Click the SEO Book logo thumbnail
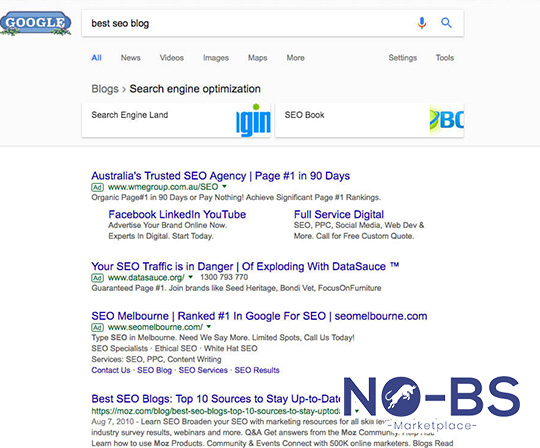This screenshot has height=448, width=540. (446, 120)
